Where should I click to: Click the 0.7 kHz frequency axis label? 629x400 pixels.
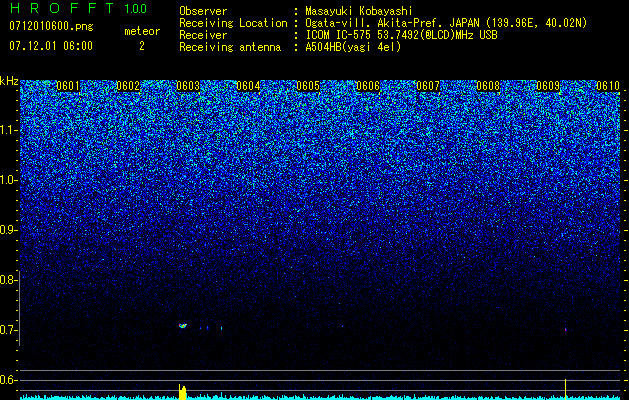(x=7, y=330)
